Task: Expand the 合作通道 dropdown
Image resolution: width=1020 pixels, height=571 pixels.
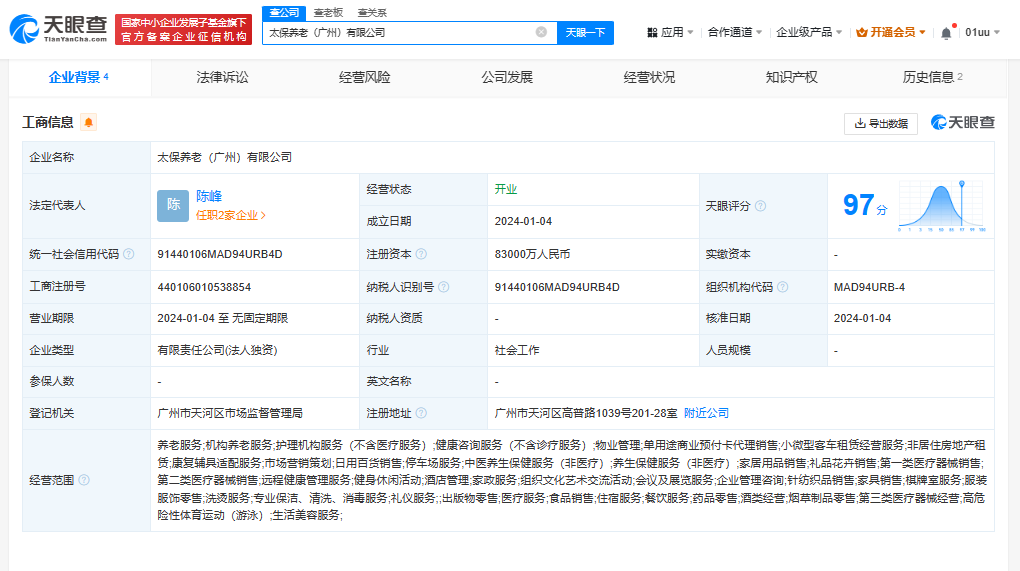Action: point(734,32)
